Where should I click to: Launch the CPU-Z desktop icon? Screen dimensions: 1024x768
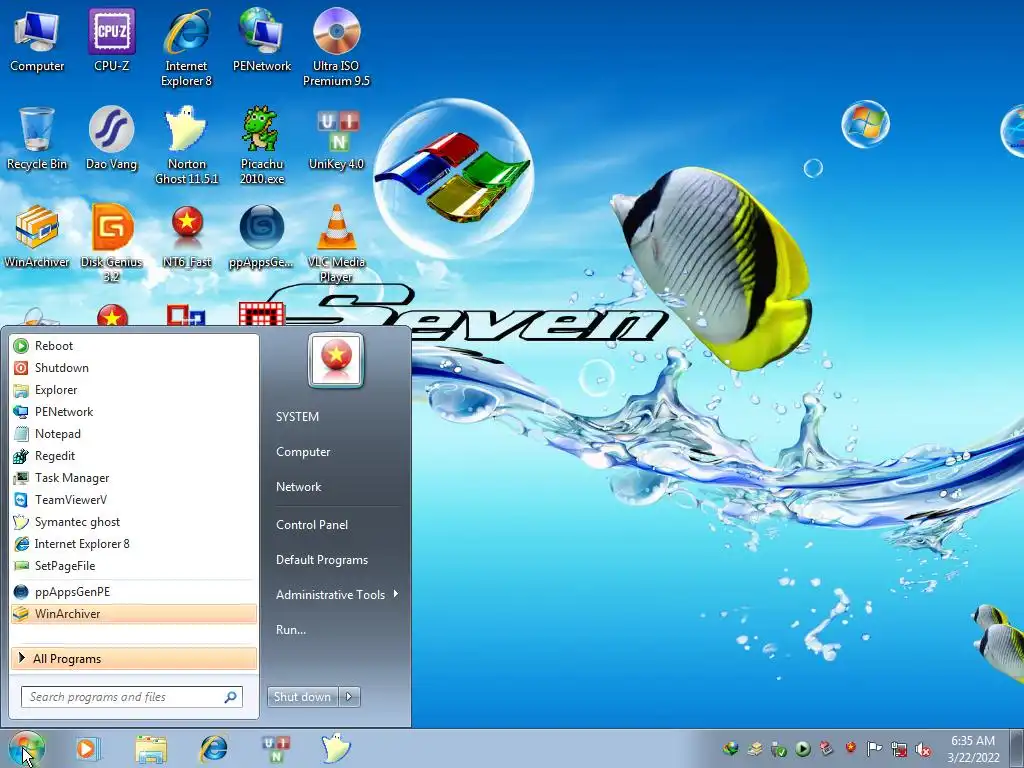click(x=112, y=40)
